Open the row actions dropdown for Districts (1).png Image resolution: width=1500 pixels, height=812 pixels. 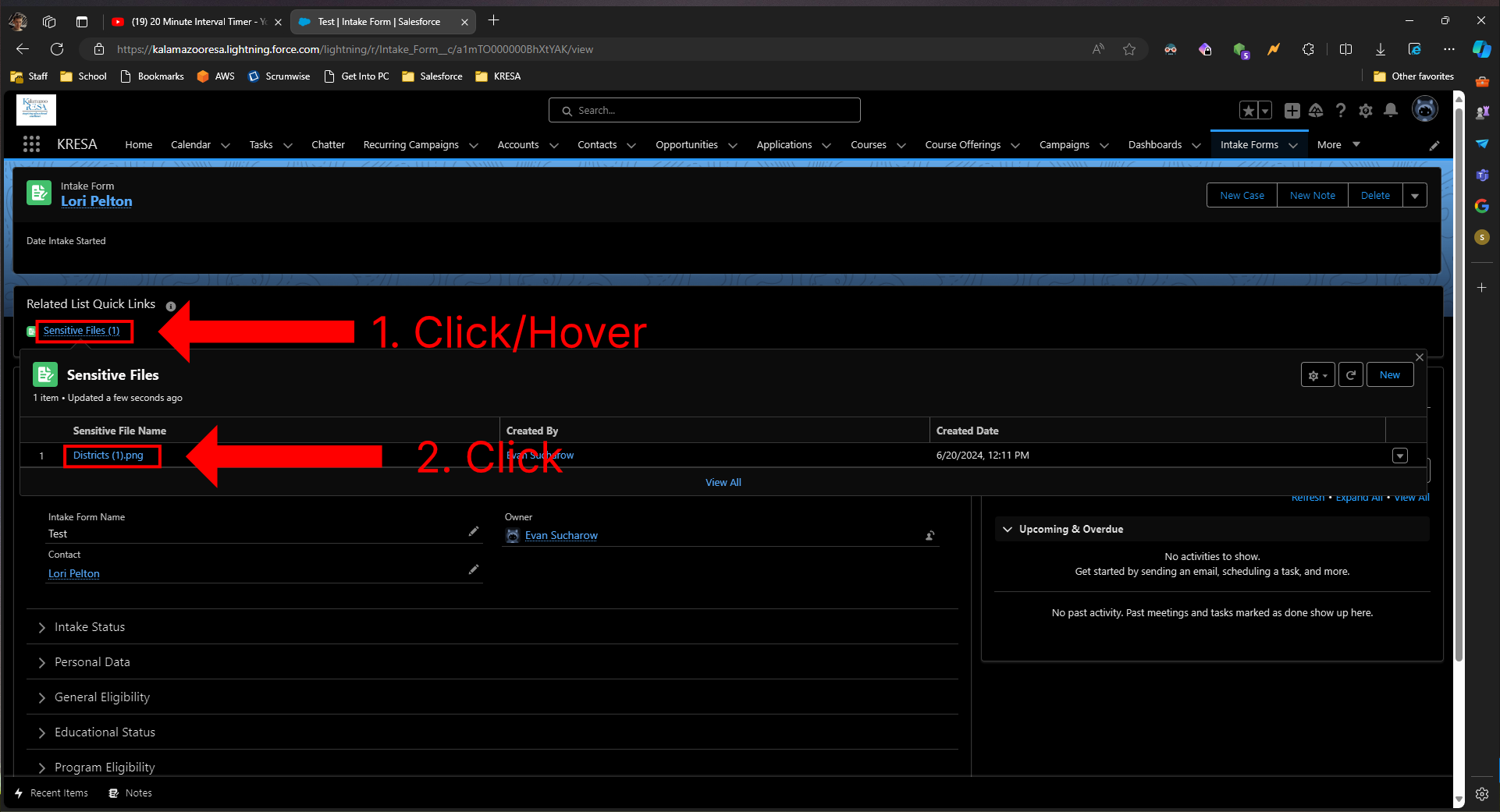point(1400,456)
